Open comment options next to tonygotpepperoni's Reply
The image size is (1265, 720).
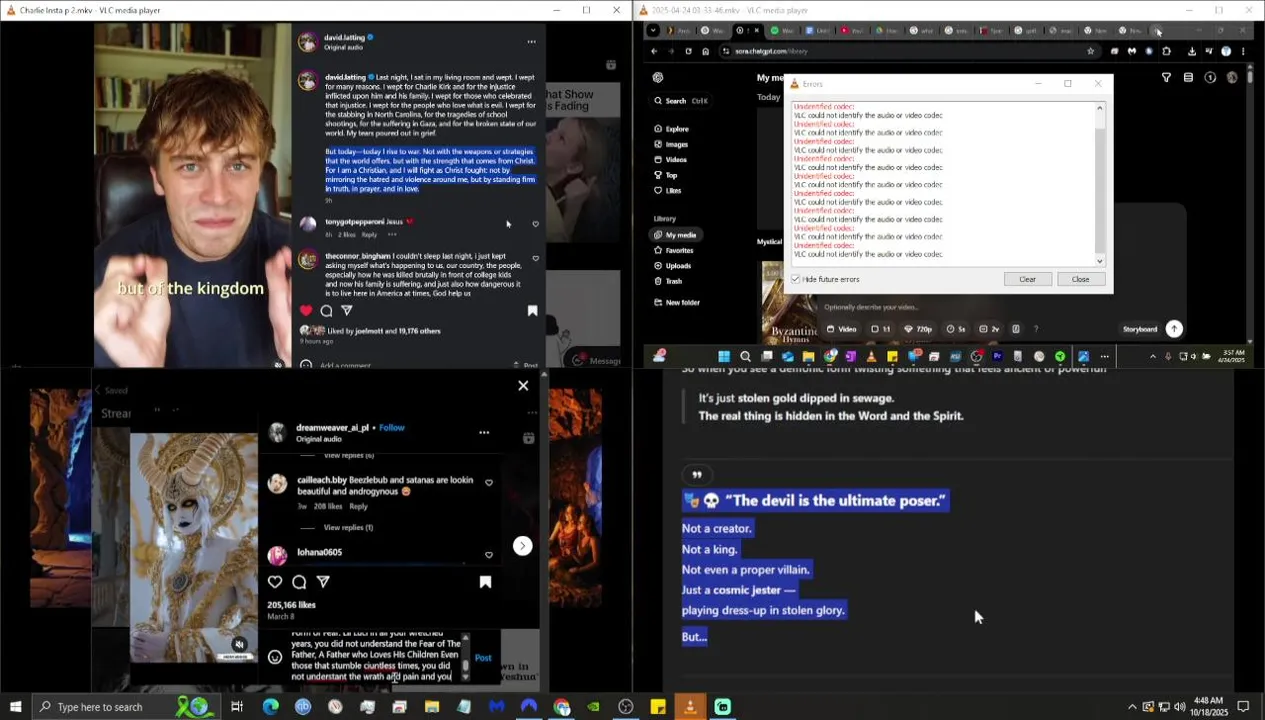392,234
